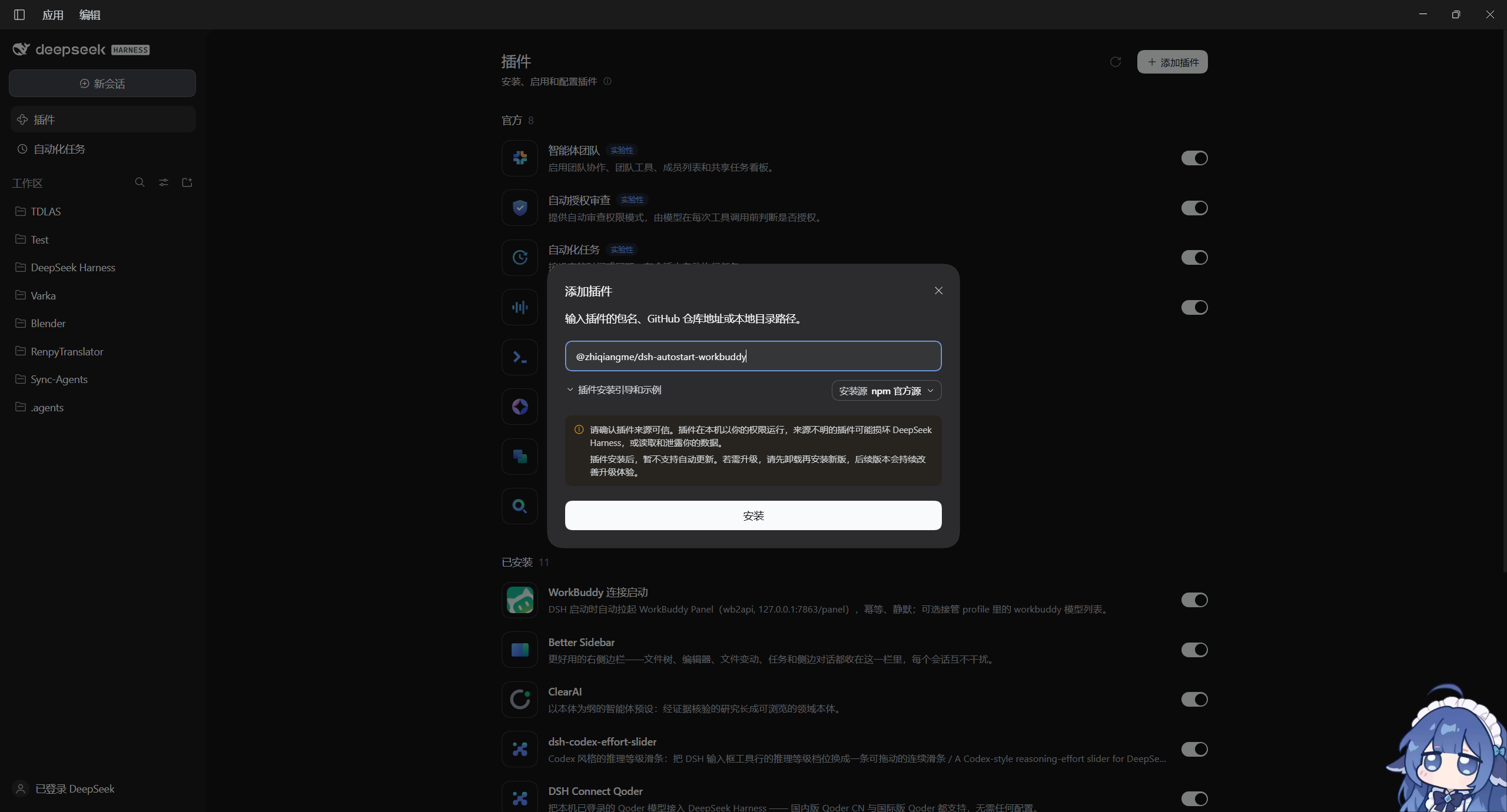Click the 添加插件 button
This screenshot has height=812, width=1507.
point(1172,62)
